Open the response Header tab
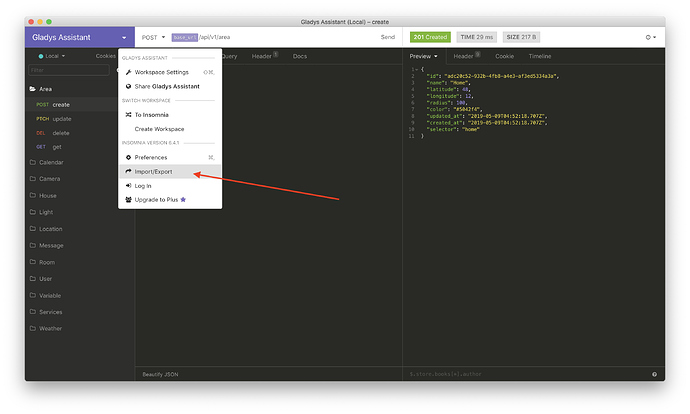 point(466,56)
